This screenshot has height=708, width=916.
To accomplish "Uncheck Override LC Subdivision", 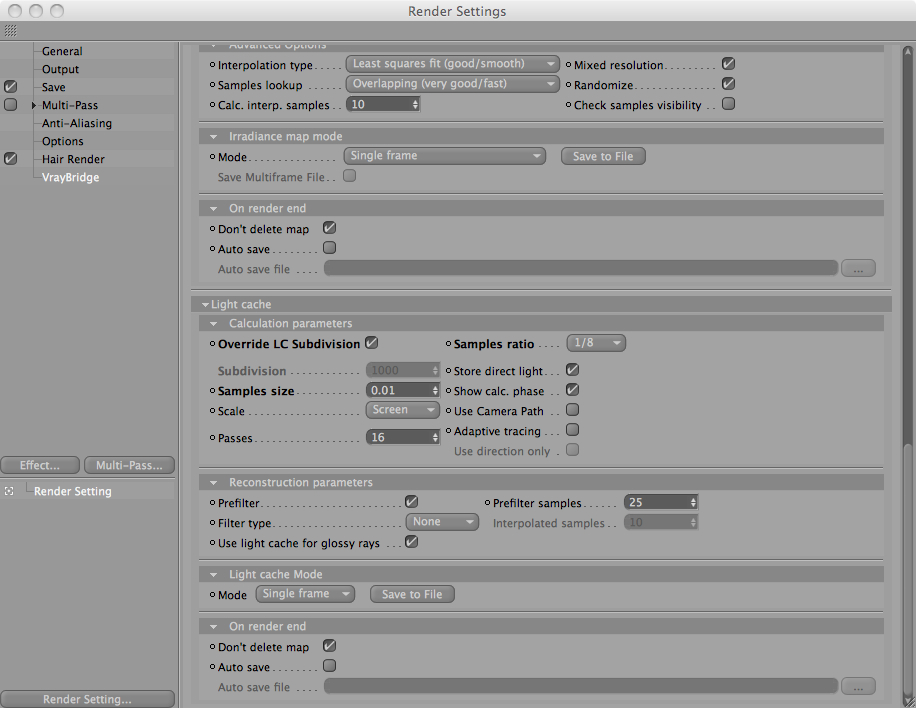I will point(372,343).
